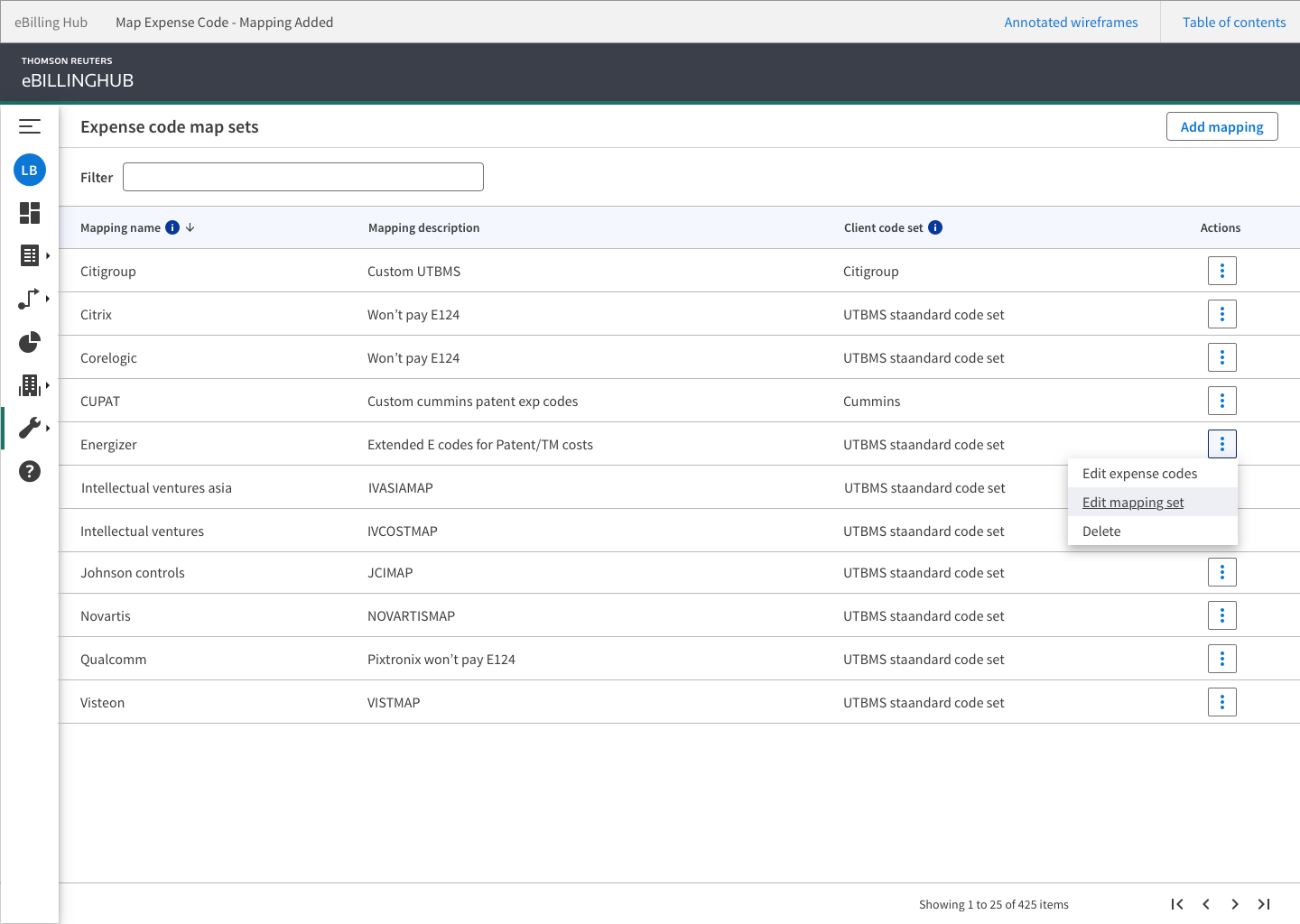
Task: Expand the workflow sidebar submenu arrow
Action: pos(47,299)
